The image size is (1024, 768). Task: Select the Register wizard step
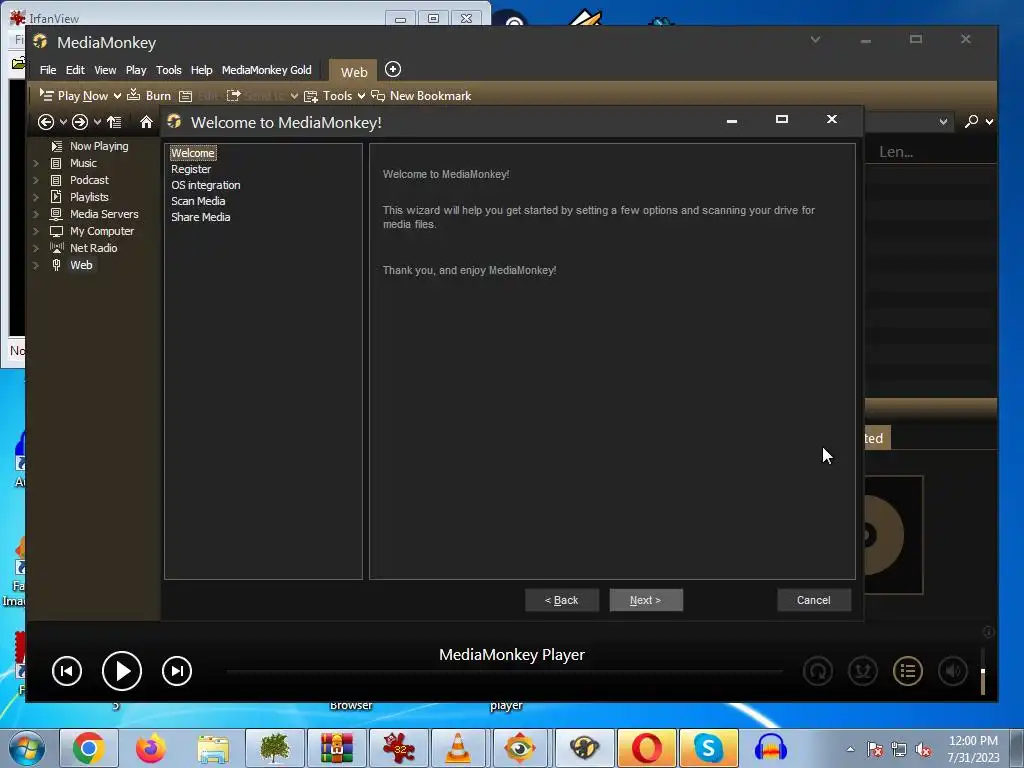point(191,169)
